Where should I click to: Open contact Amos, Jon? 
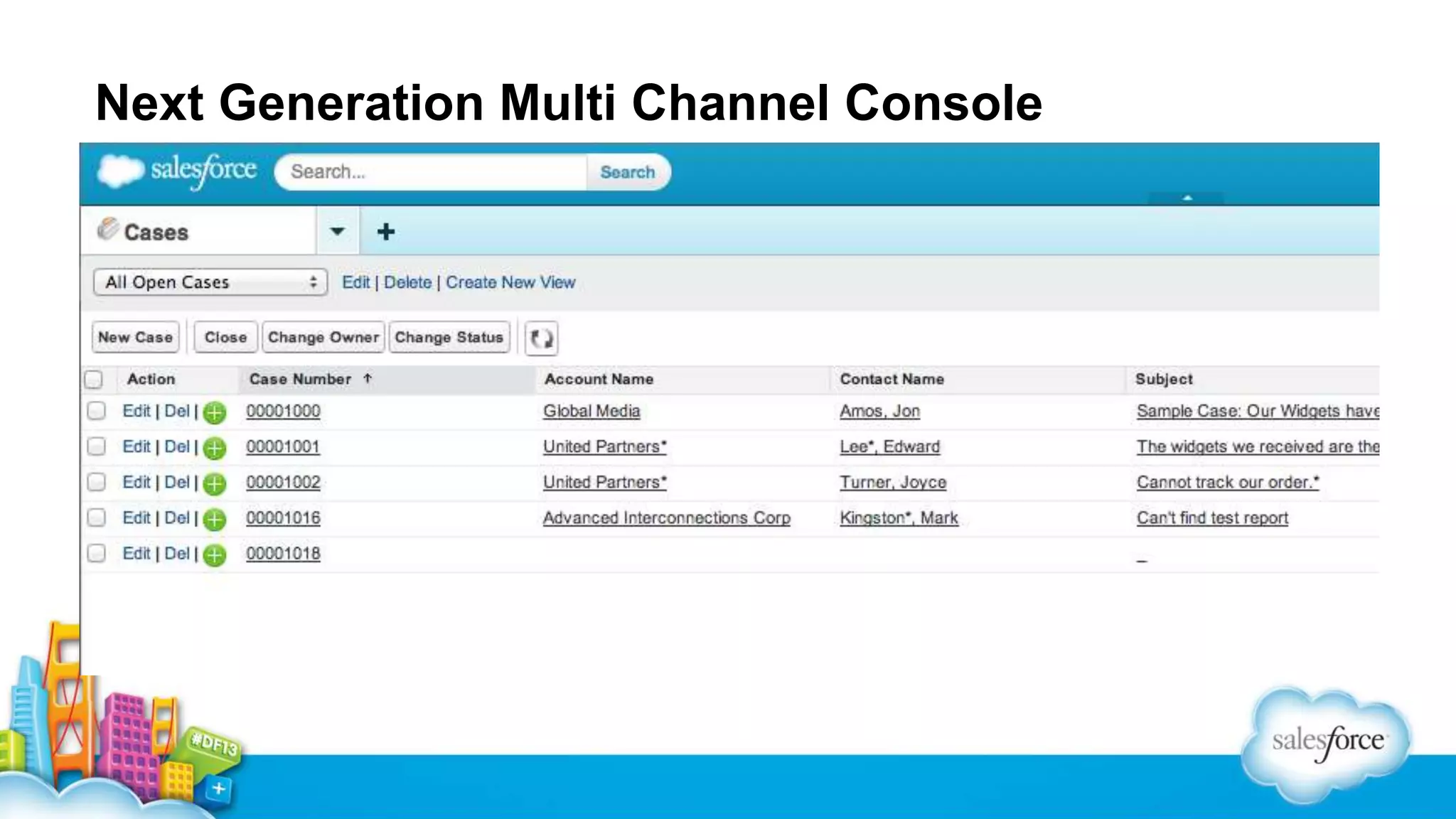[x=880, y=411]
